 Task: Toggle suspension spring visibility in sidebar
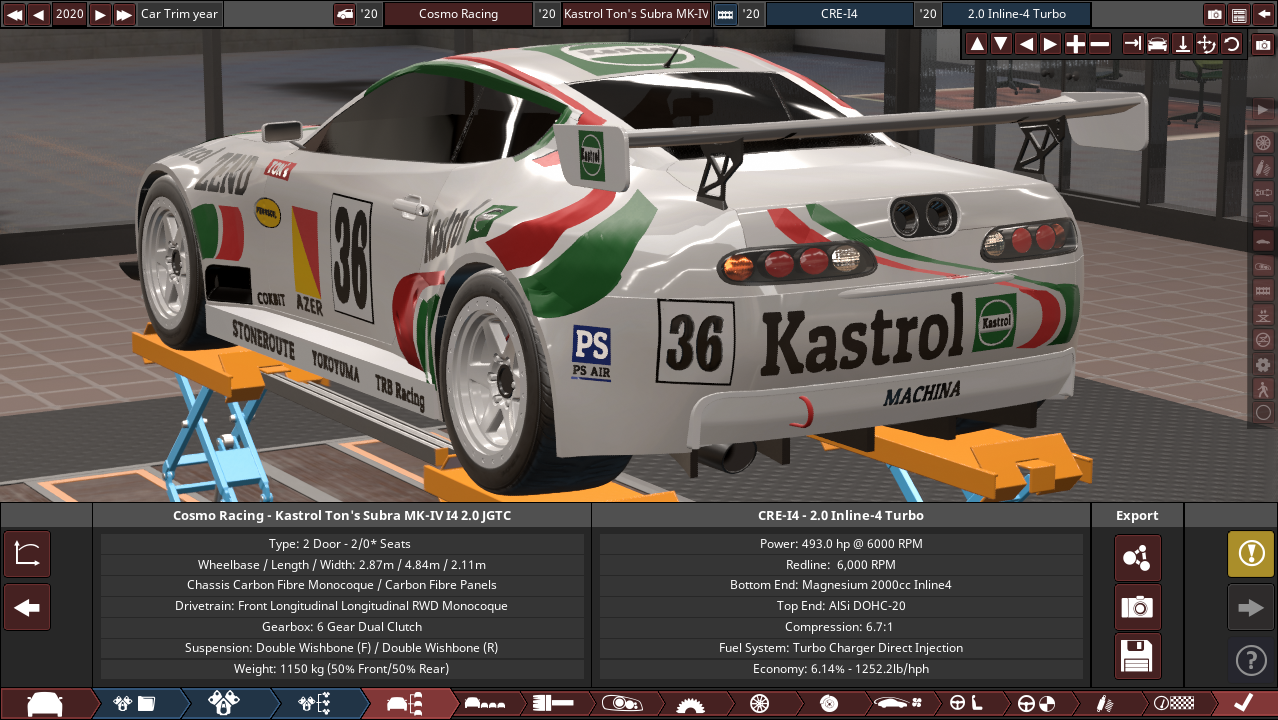tap(1263, 167)
